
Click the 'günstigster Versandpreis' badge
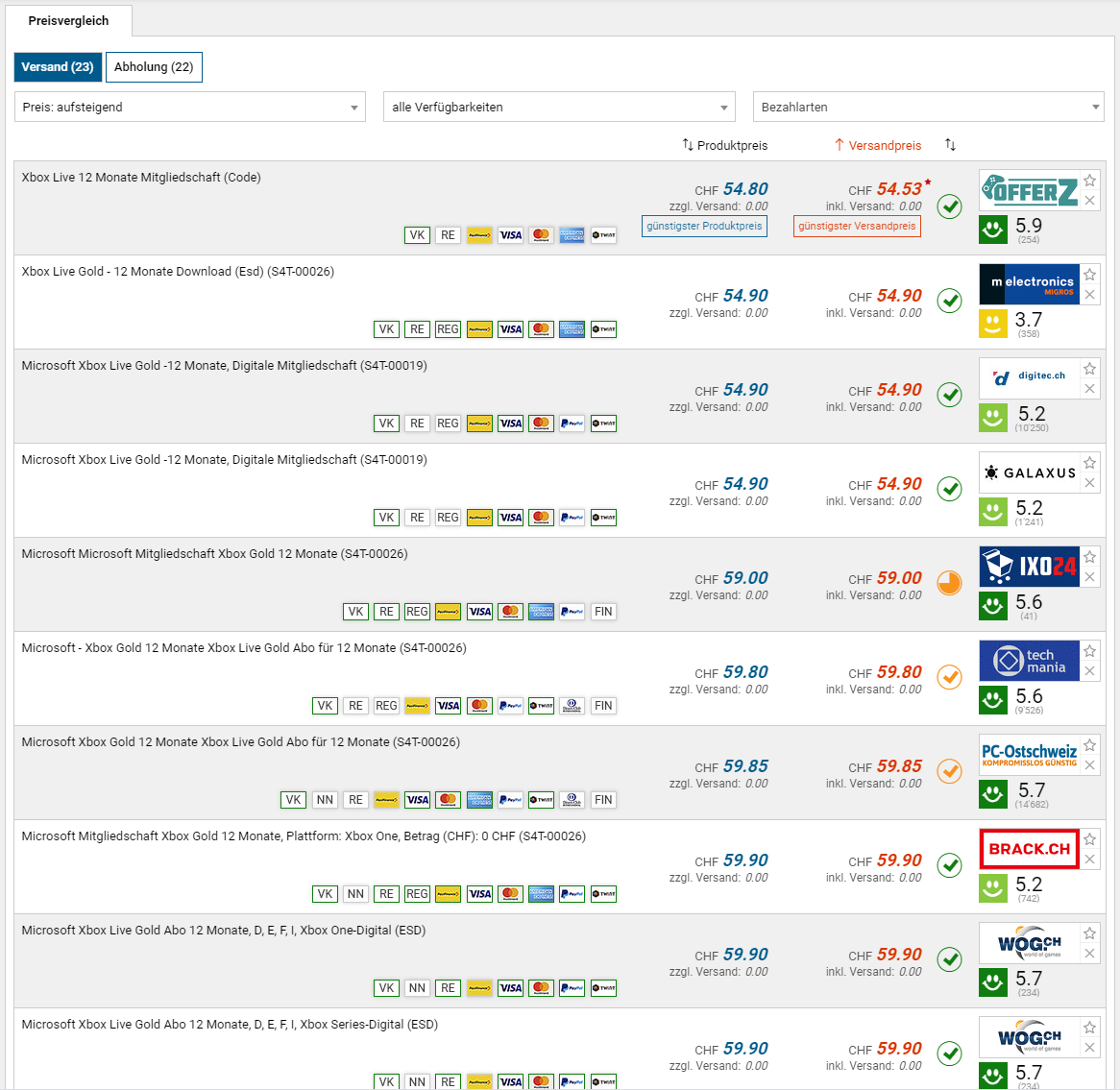(857, 227)
